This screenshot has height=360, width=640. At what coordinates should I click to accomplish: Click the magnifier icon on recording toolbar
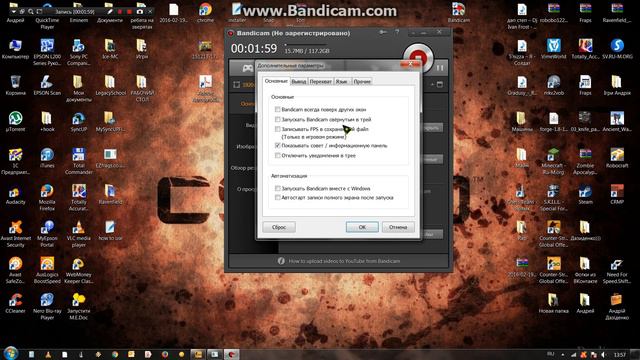point(31,12)
